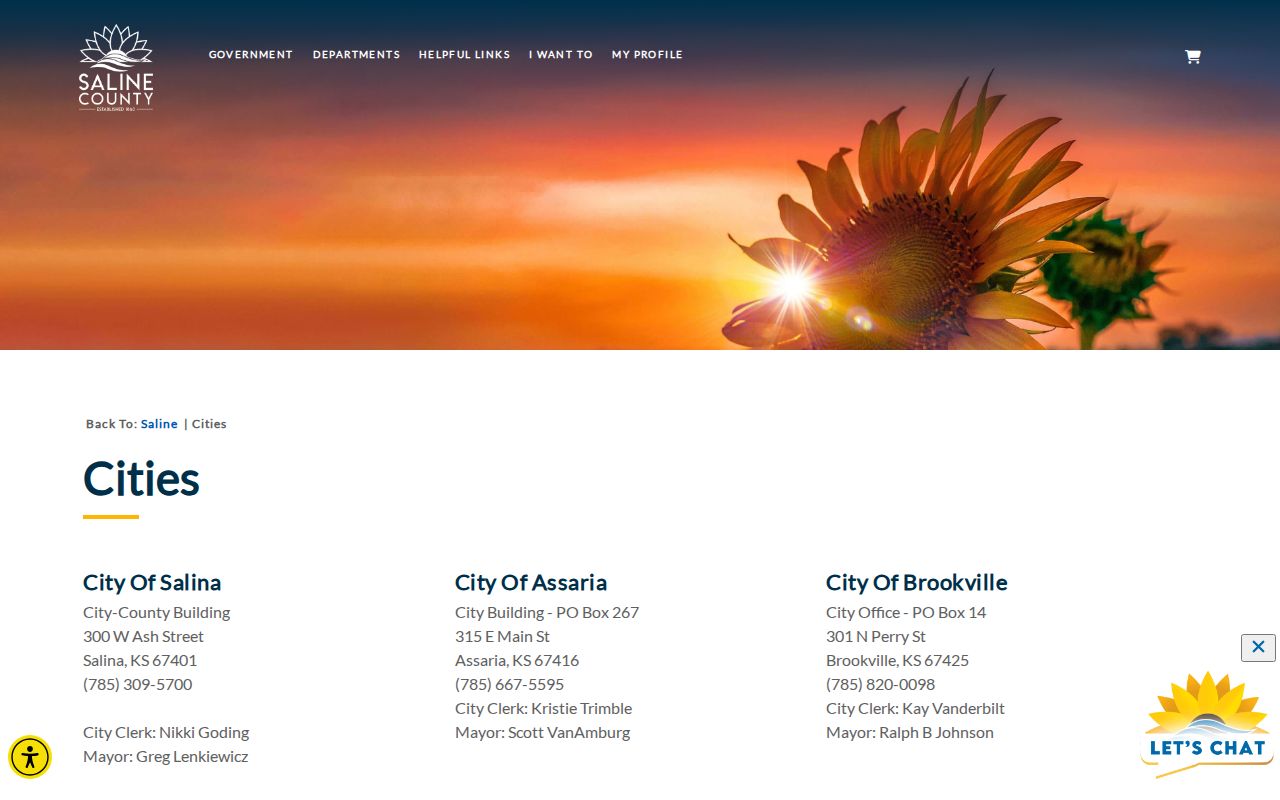Click Salina phone number (785) 309-5700

(x=138, y=684)
